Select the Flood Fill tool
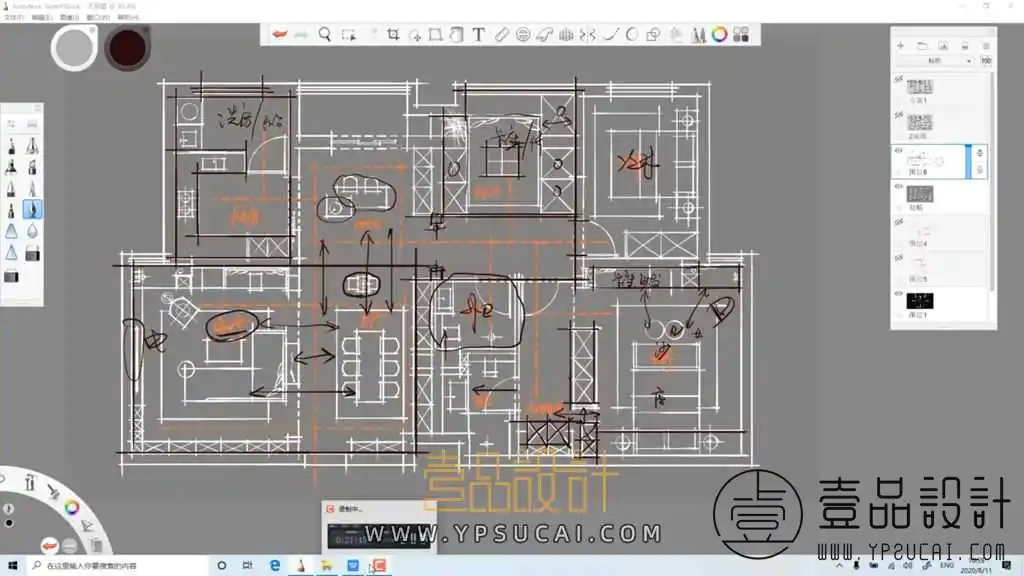 tap(456, 35)
